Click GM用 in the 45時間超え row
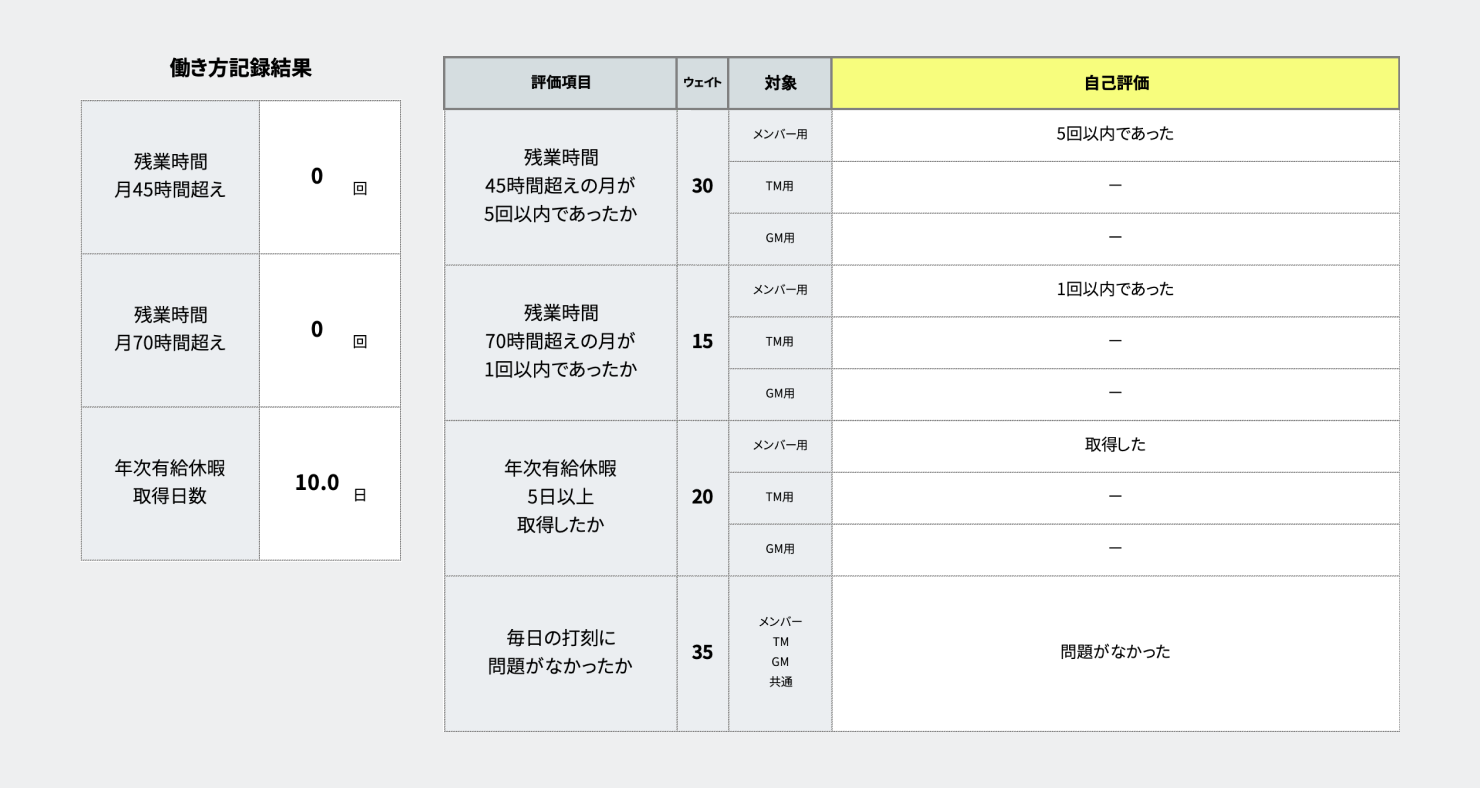 [780, 239]
